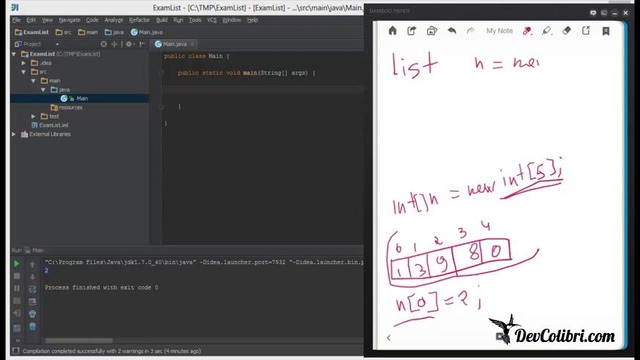Open the Project view dropdown
Viewport: 640px width, 360px height.
pyautogui.click(x=57, y=44)
